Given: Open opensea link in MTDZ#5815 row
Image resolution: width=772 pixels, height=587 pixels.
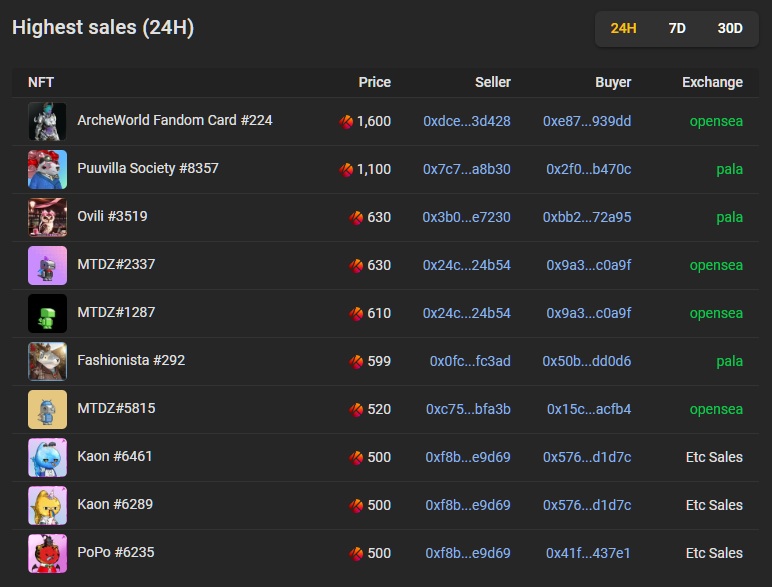Looking at the screenshot, I should pos(716,409).
